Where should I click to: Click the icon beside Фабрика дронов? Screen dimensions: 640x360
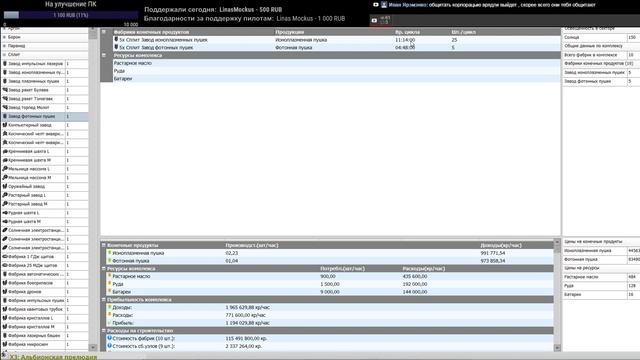[5, 292]
